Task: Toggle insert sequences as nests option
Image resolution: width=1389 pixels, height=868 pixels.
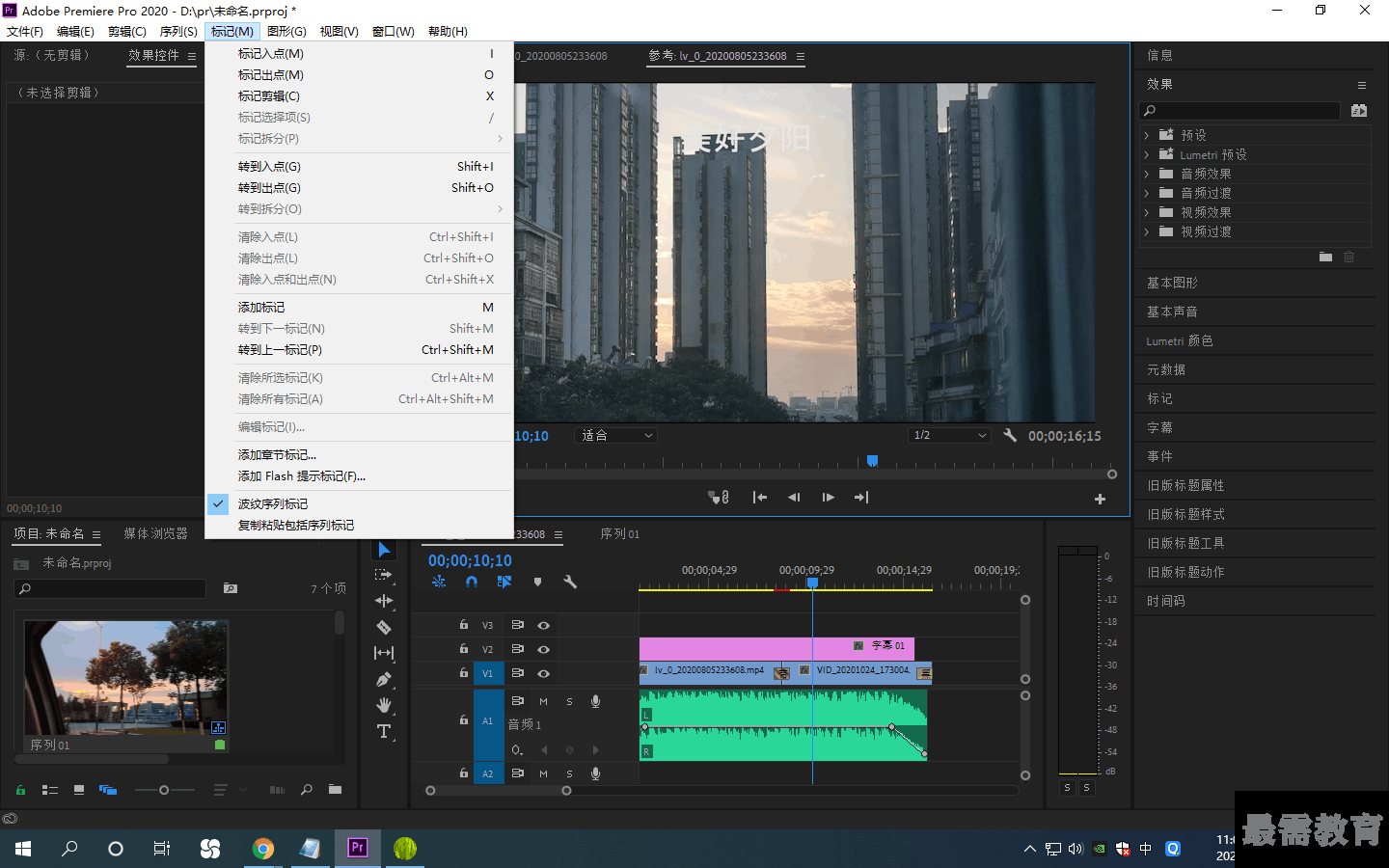Action: click(439, 582)
